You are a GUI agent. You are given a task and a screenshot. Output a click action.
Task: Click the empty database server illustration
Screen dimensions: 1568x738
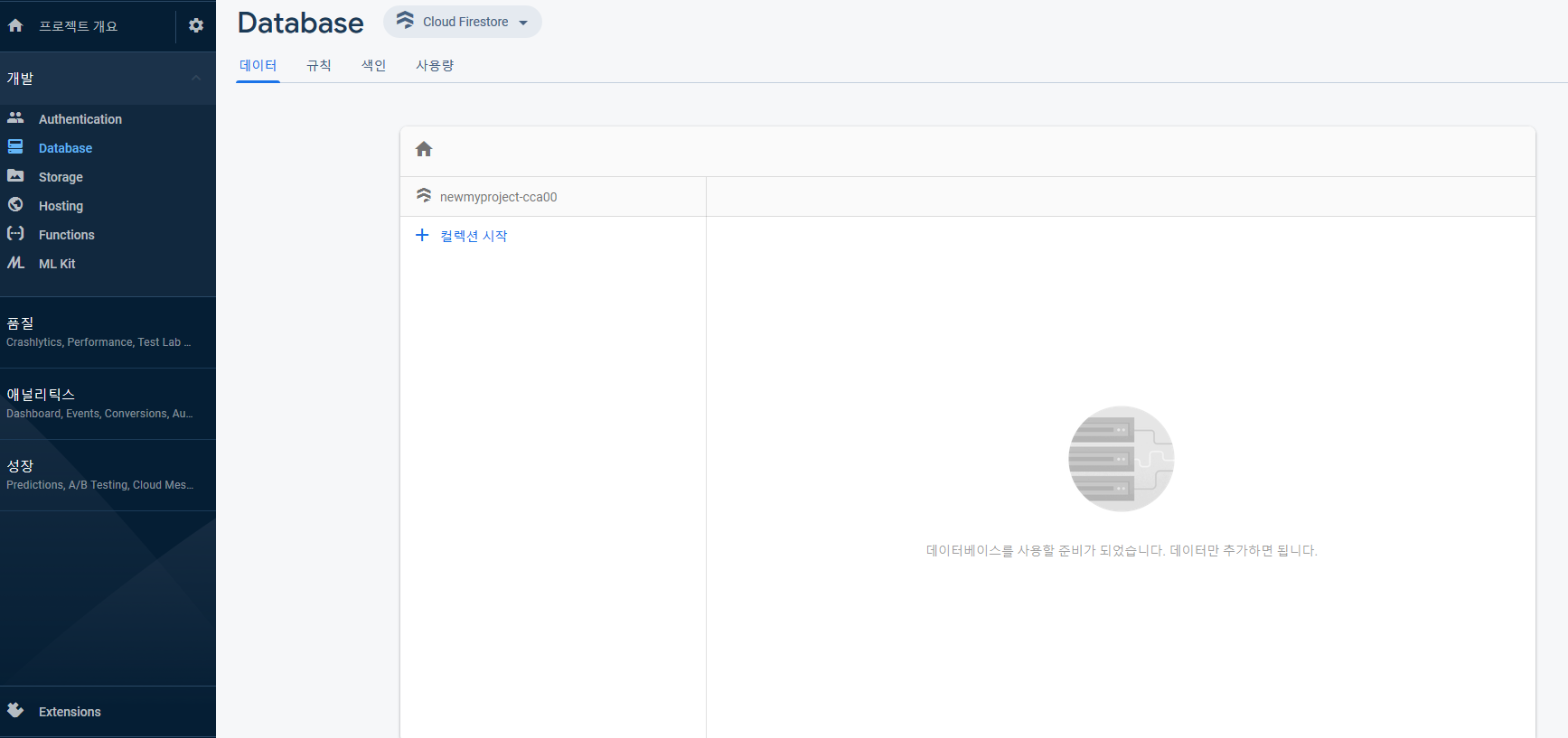[x=1122, y=459]
